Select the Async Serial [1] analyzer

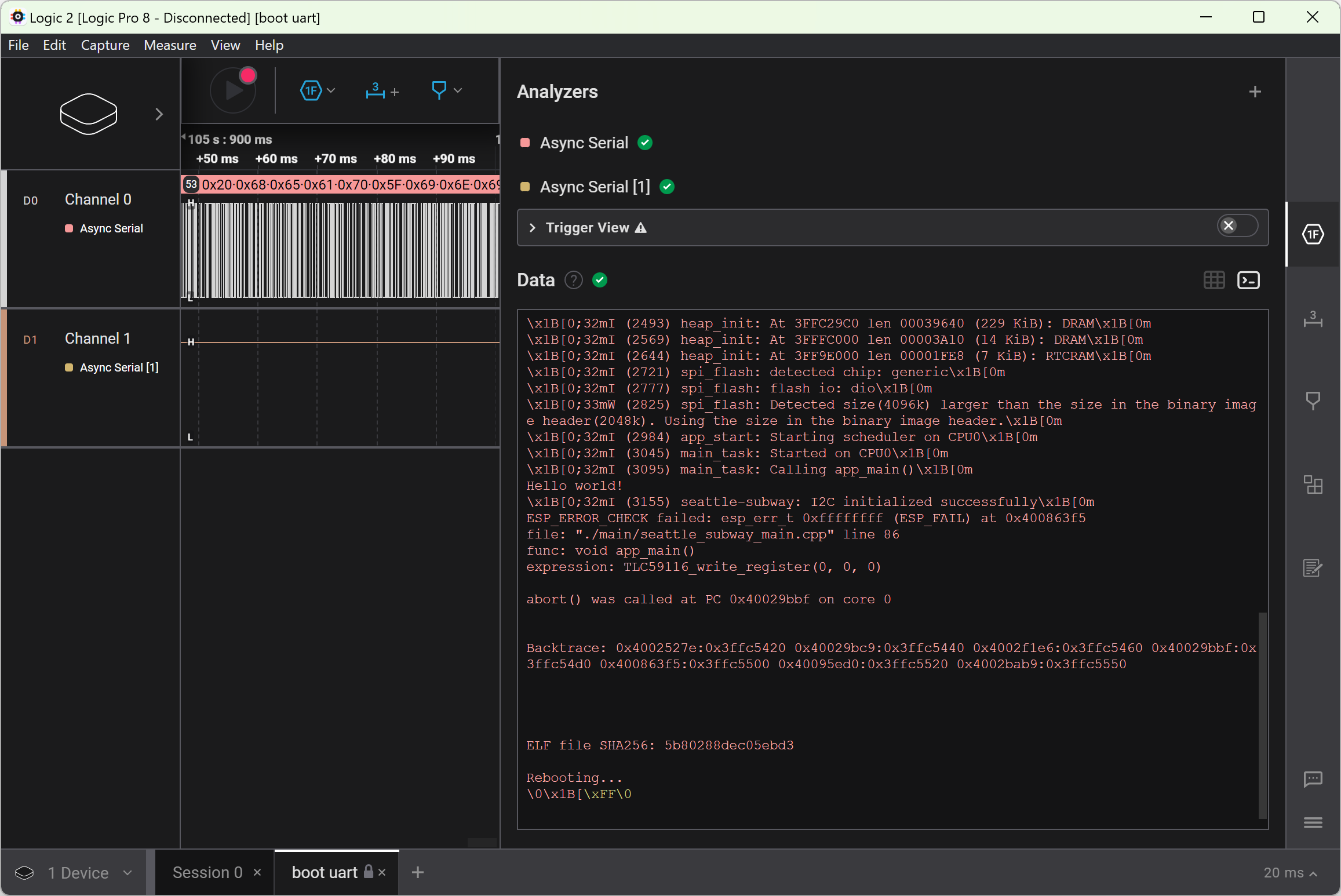pos(595,187)
